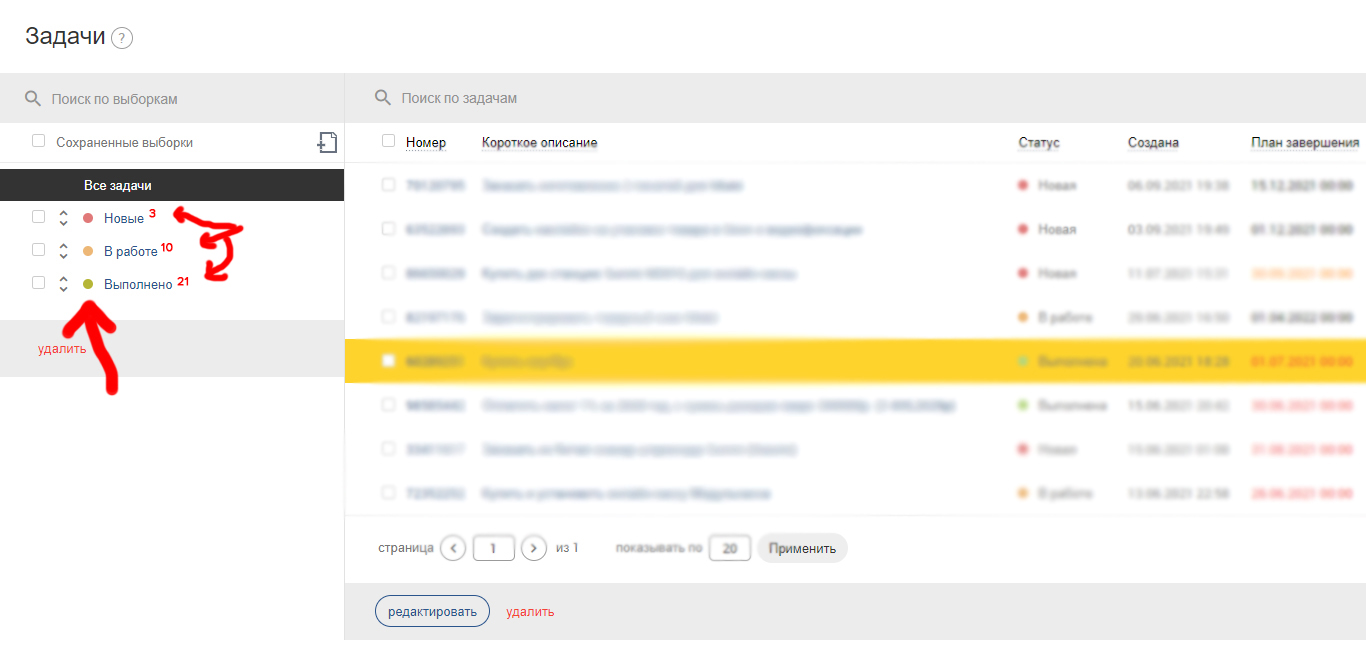Toggle the select-all checkbox in the Номер header
Screen dimensions: 1366x648
pos(389,141)
